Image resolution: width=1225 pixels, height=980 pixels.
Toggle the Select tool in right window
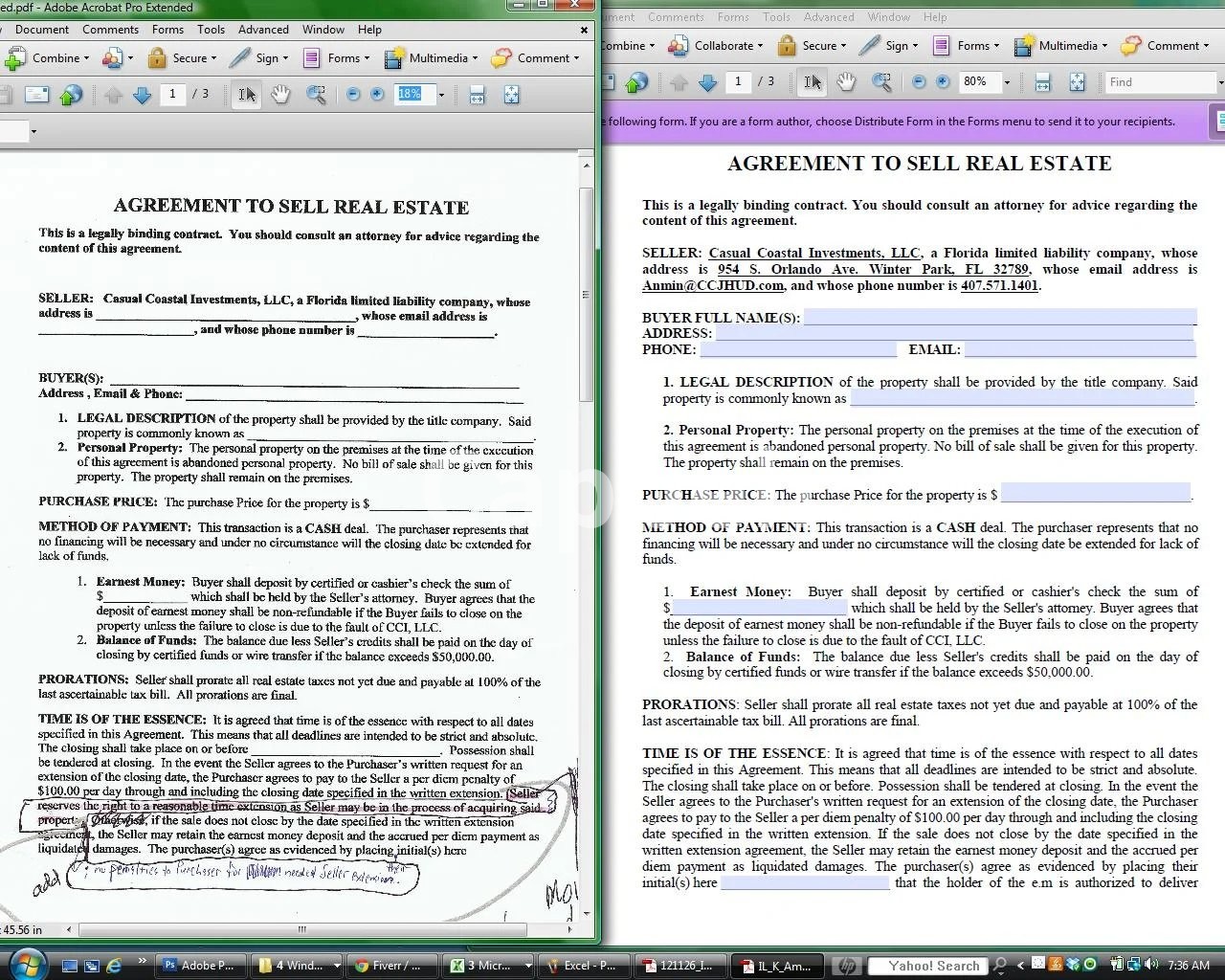point(812,82)
